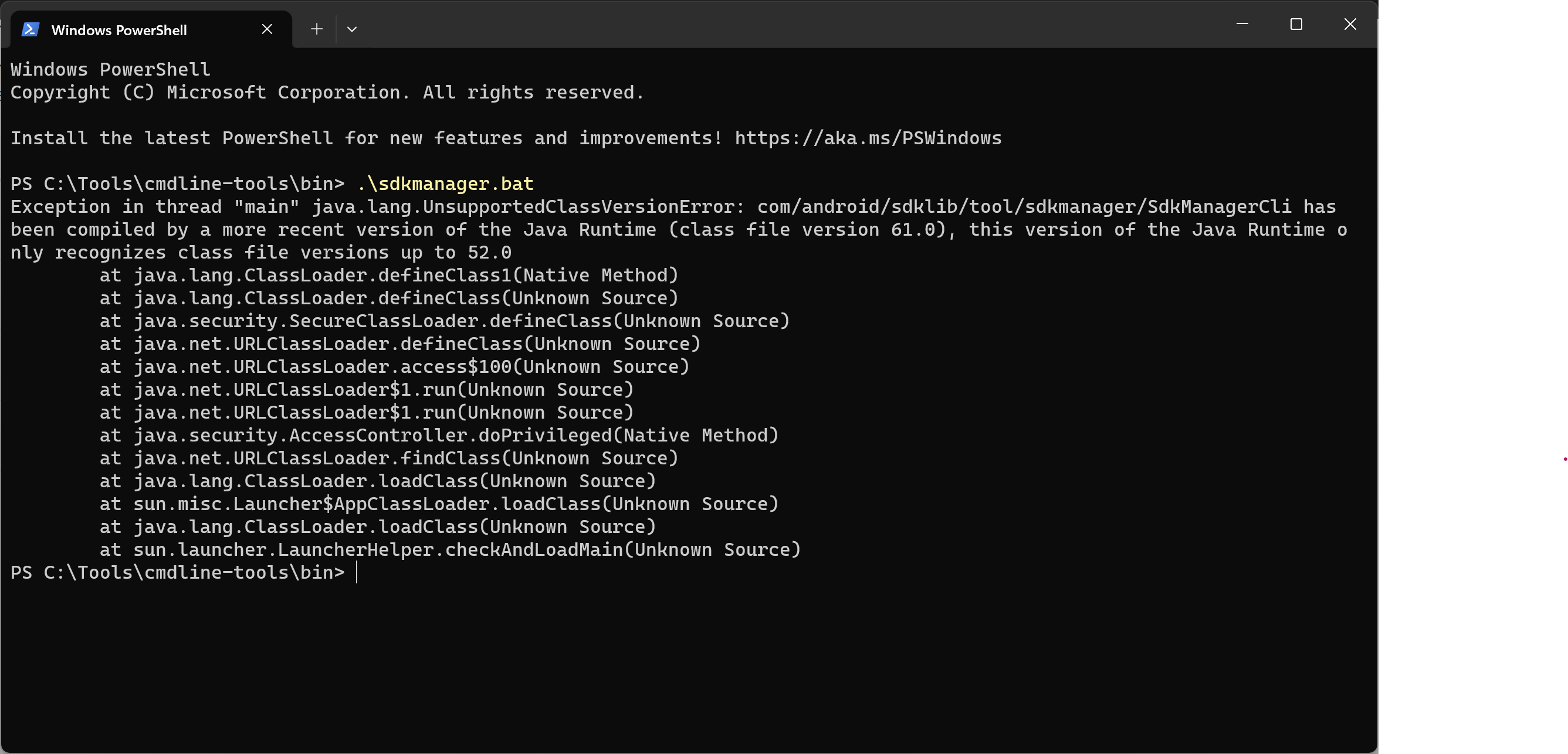The width and height of the screenshot is (1568, 754).
Task: Open a new tab with the plus button
Action: [x=317, y=29]
